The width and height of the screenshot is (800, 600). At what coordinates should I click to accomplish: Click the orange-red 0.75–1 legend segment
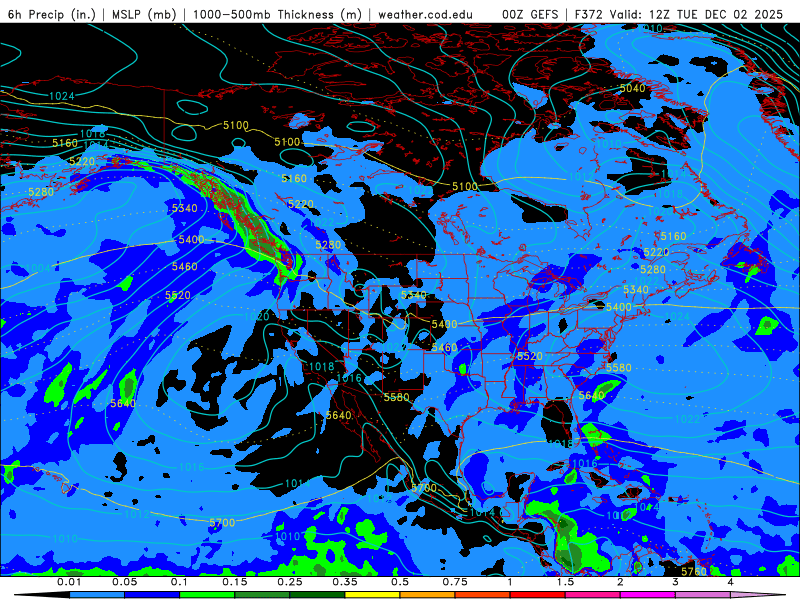coord(483,595)
